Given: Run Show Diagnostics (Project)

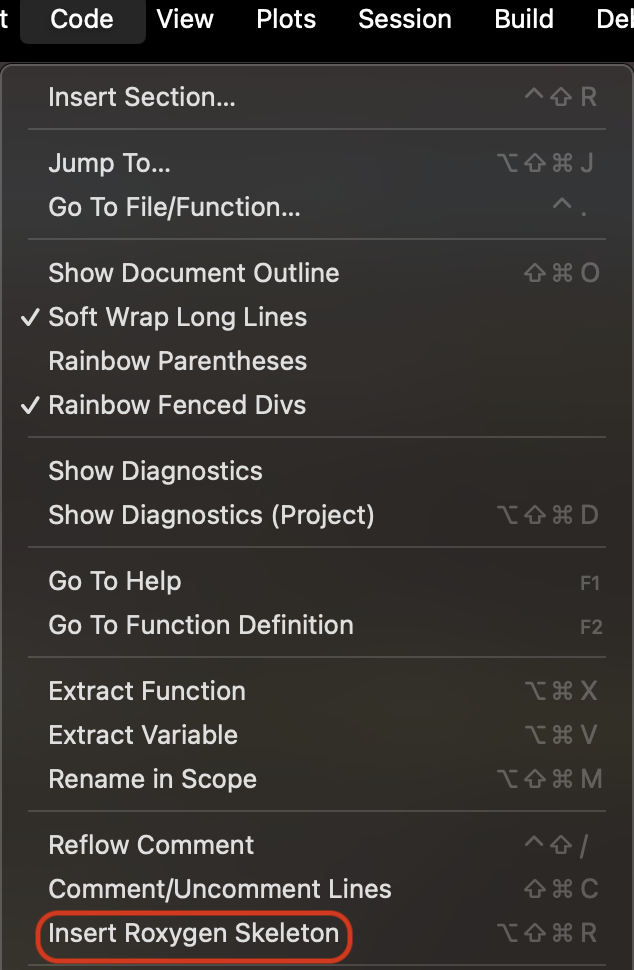Looking at the screenshot, I should point(317,515).
